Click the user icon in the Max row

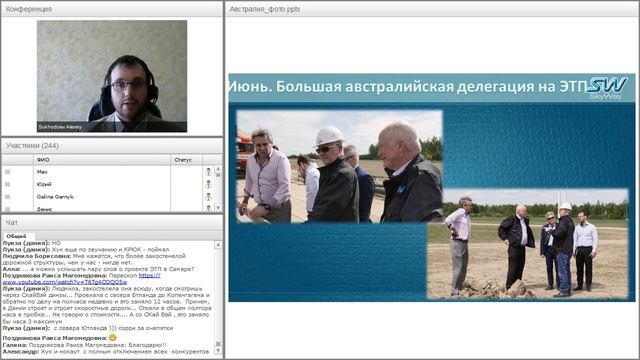tap(209, 172)
